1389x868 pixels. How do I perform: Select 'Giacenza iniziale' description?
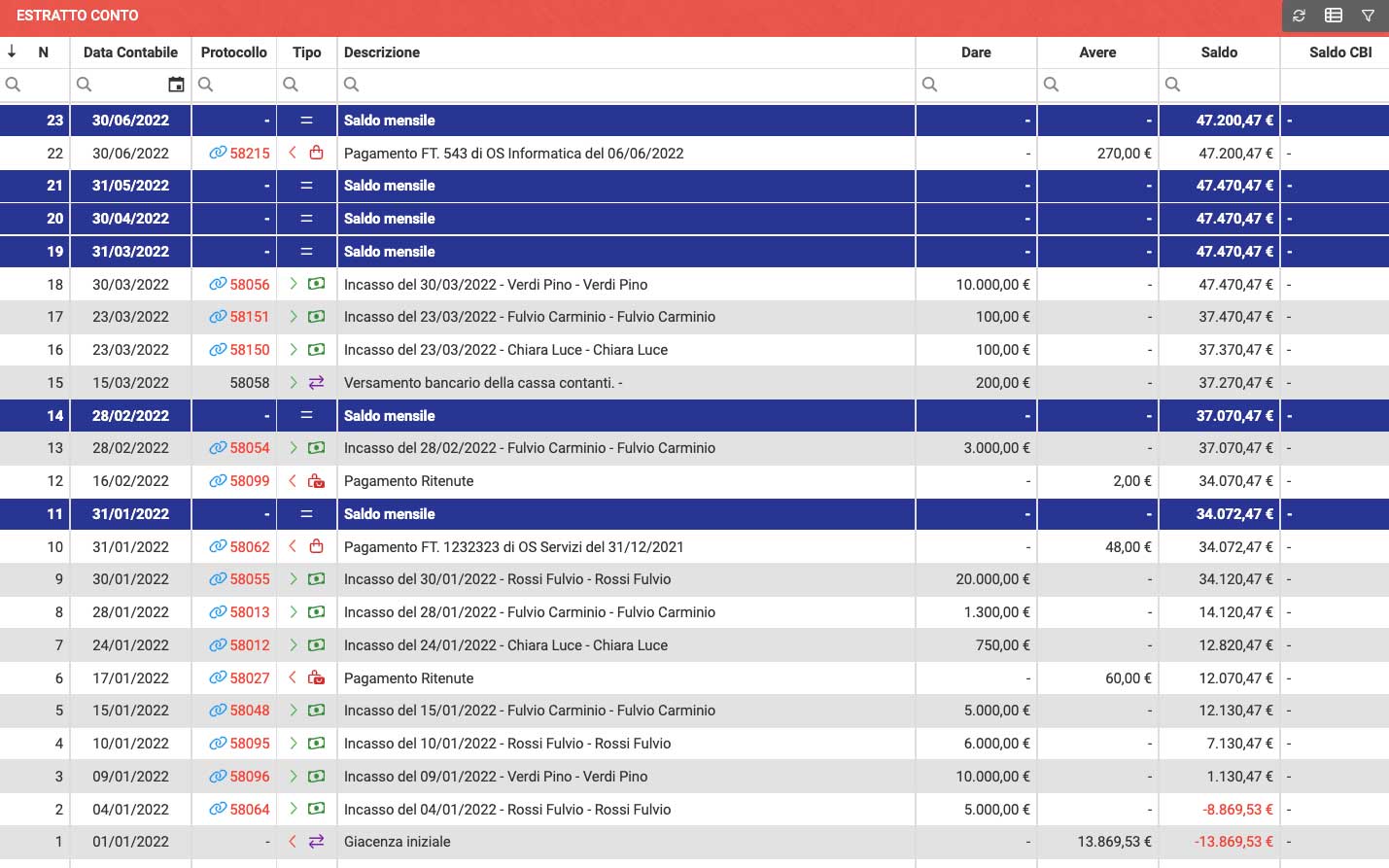[397, 842]
